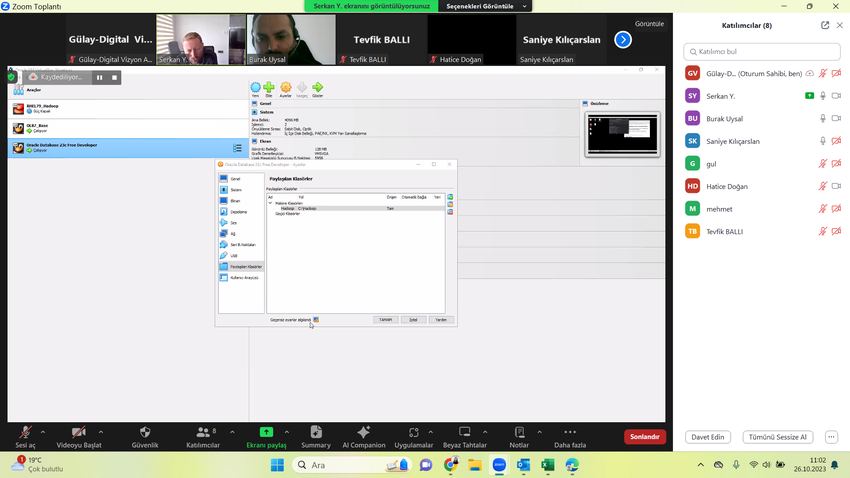Click the Davet Edin button
This screenshot has width=850, height=478.
707,437
